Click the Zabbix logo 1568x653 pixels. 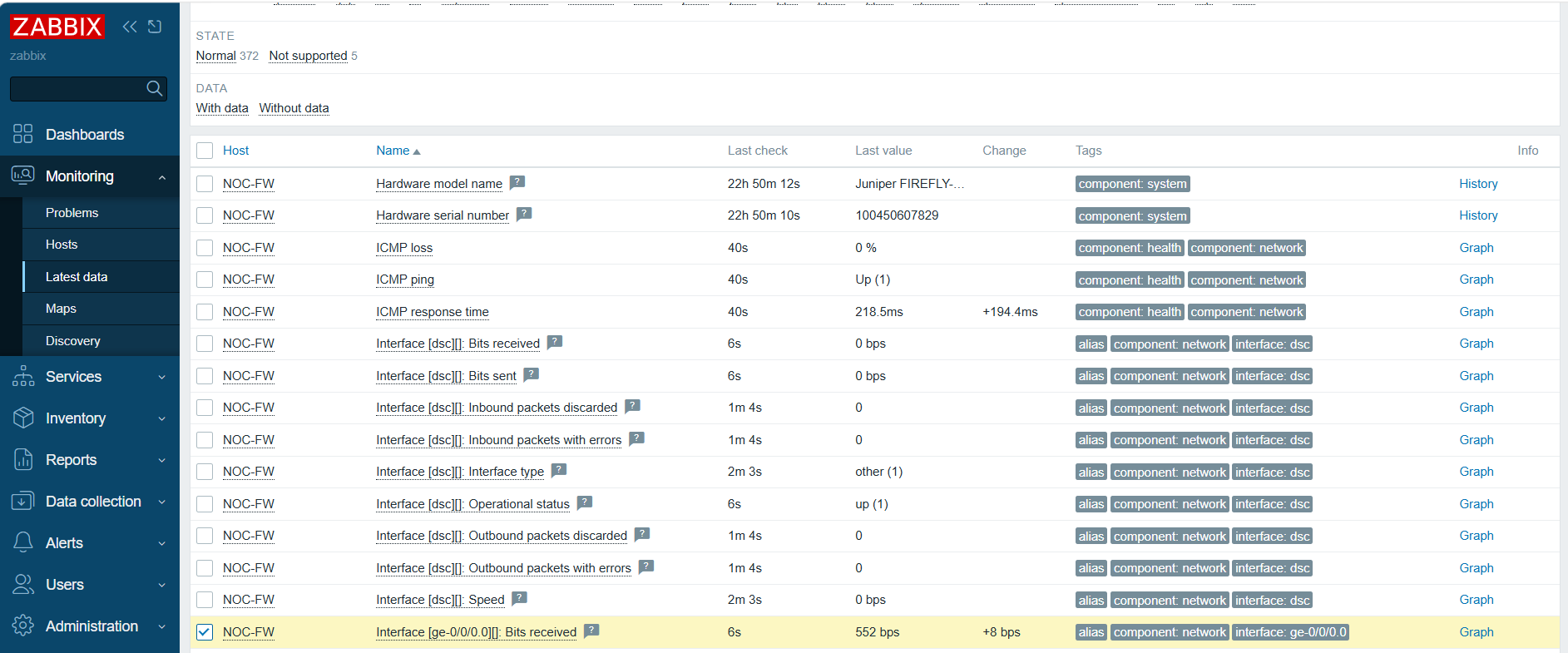[x=57, y=27]
